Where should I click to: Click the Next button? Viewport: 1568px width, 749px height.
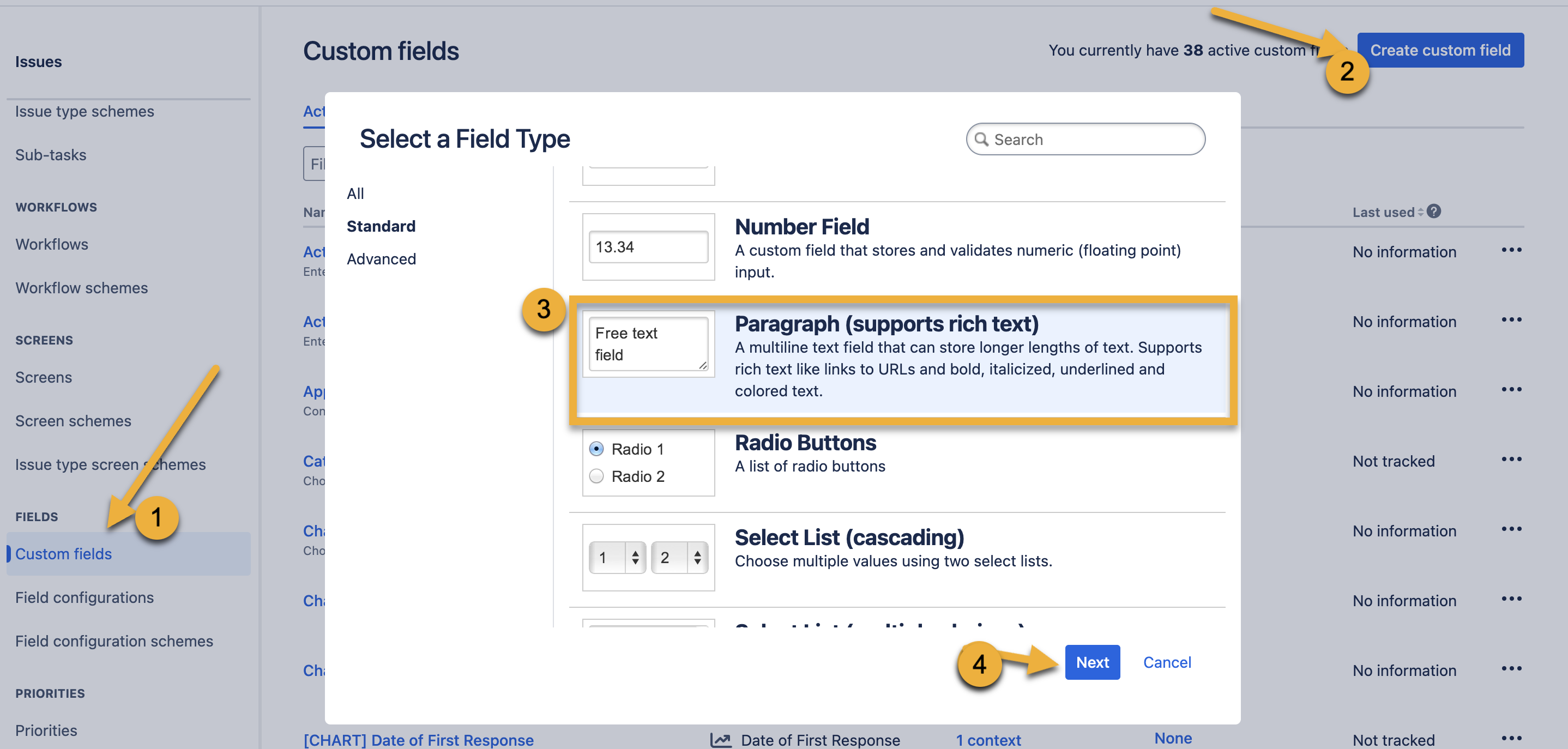click(x=1093, y=662)
